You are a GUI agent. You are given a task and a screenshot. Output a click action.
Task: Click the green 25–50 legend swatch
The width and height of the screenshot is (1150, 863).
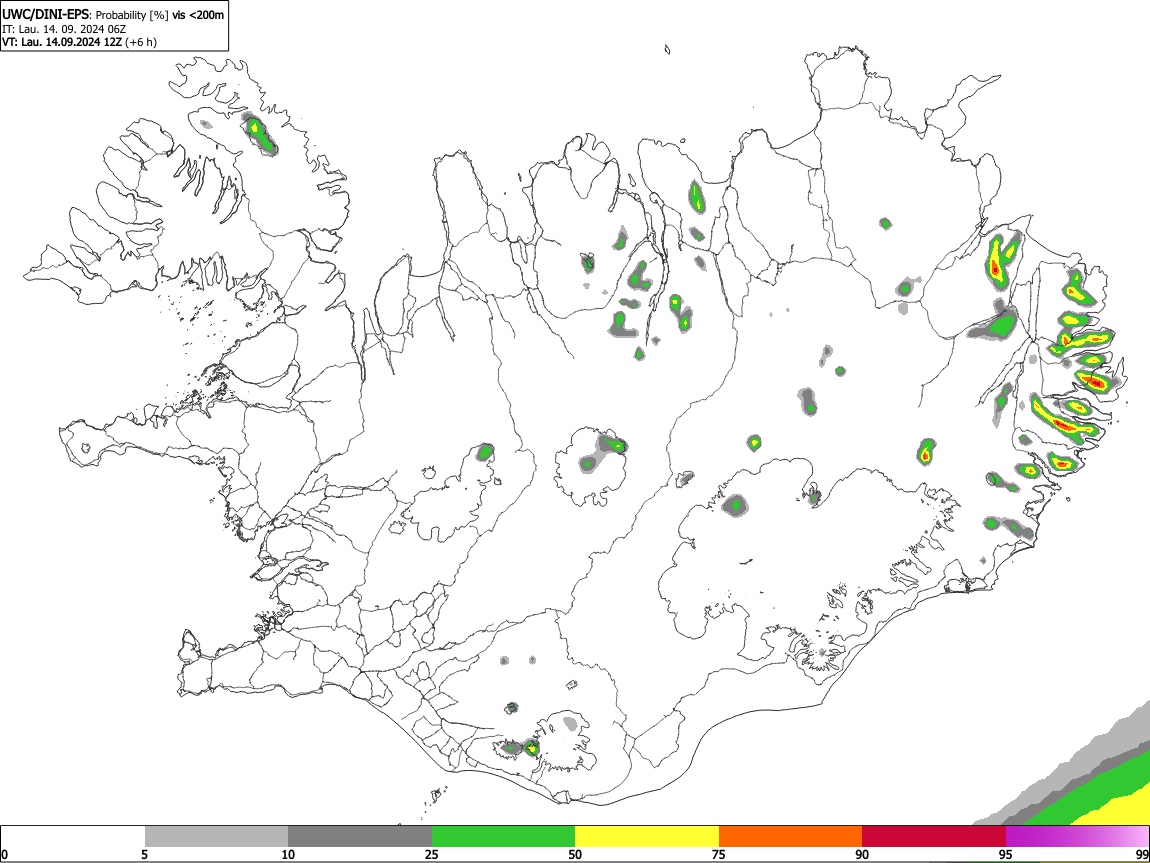pyautogui.click(x=503, y=836)
